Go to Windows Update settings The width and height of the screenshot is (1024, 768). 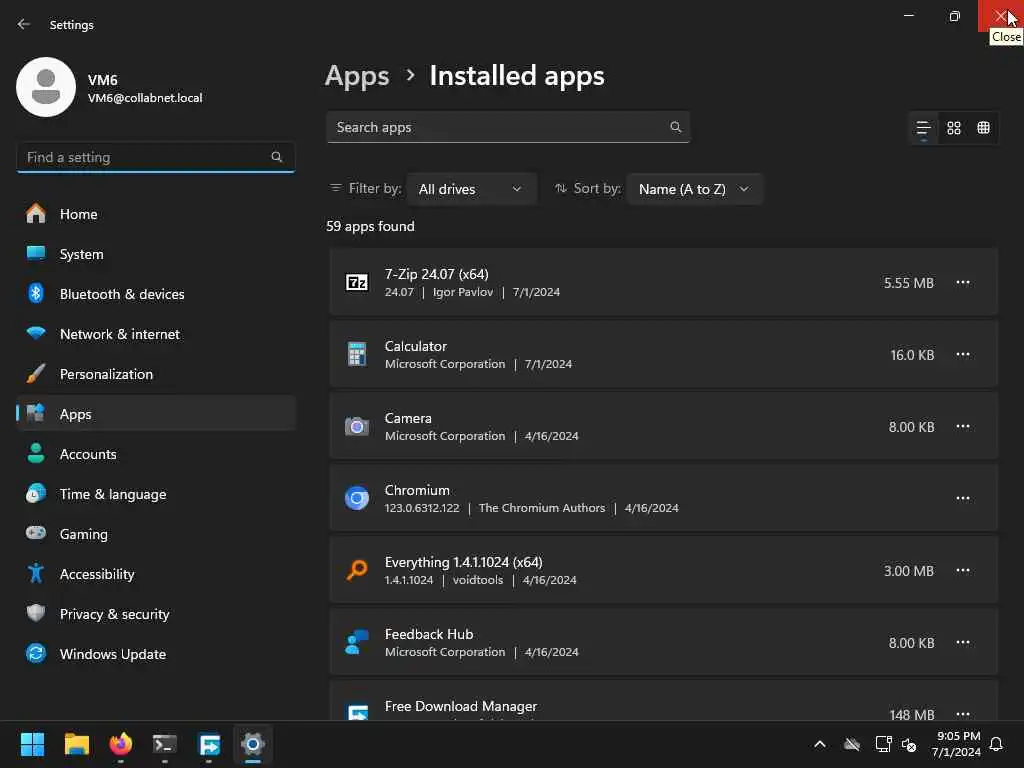112,654
